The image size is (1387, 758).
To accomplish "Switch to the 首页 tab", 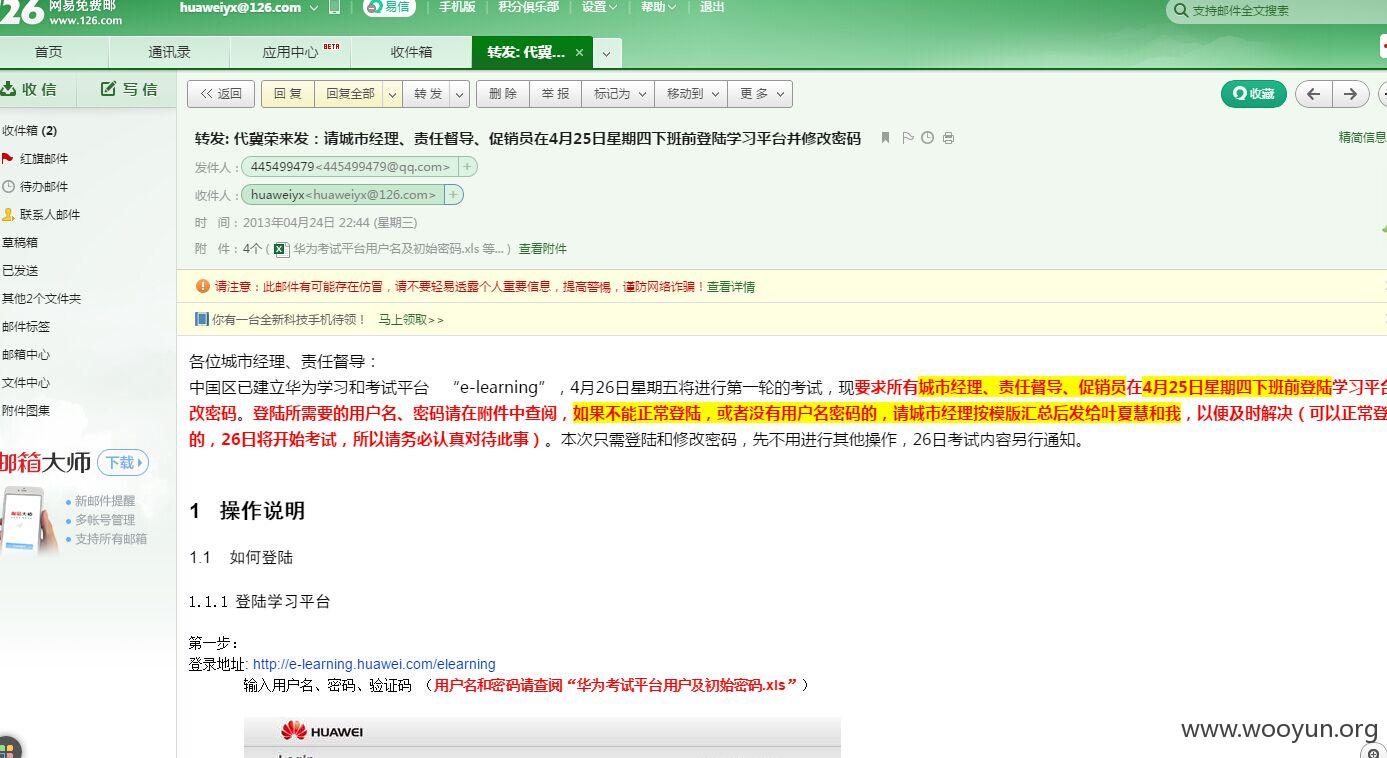I will coord(48,52).
